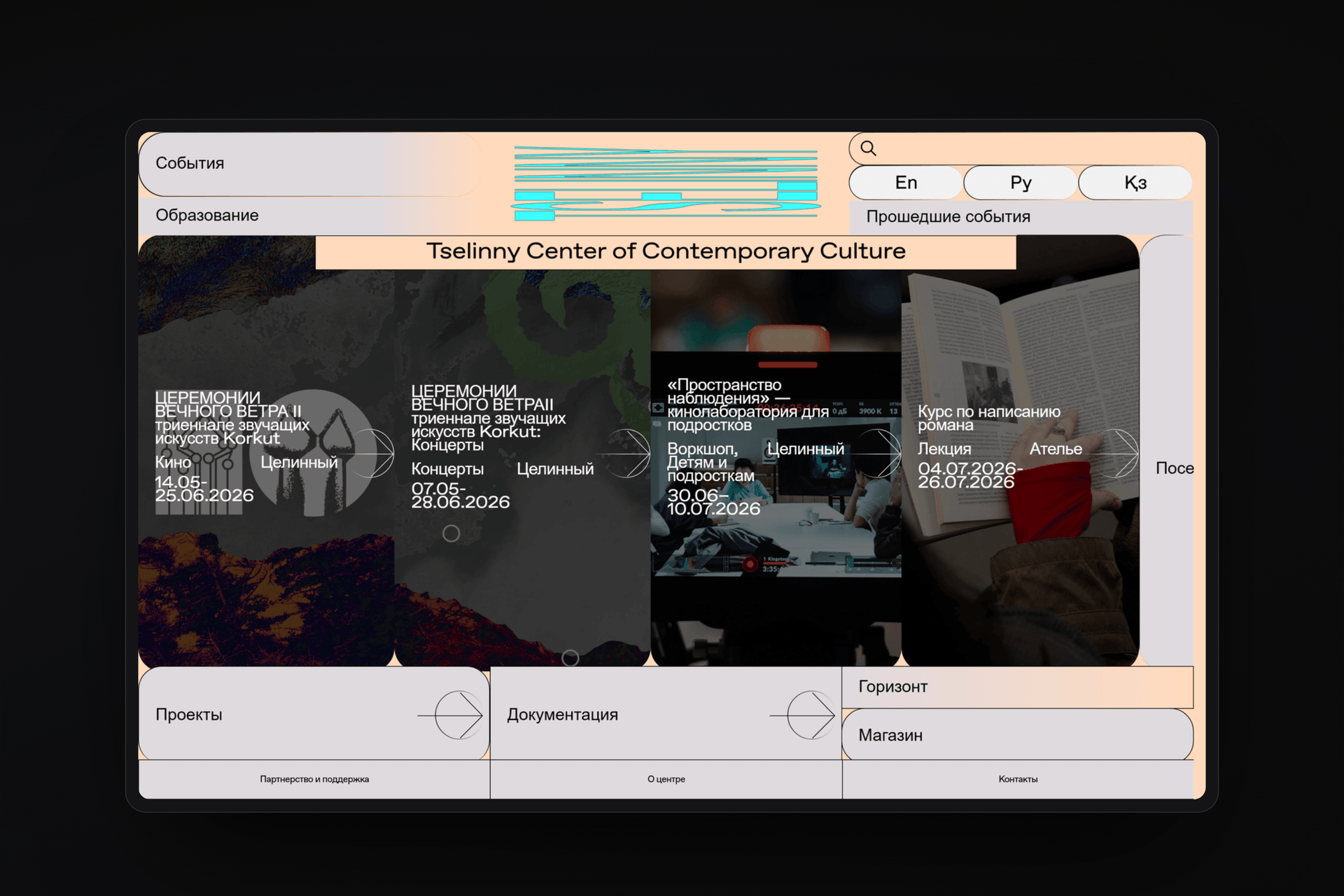The image size is (1344, 896).
Task: Open Контакты footer link
Action: pos(1018,779)
